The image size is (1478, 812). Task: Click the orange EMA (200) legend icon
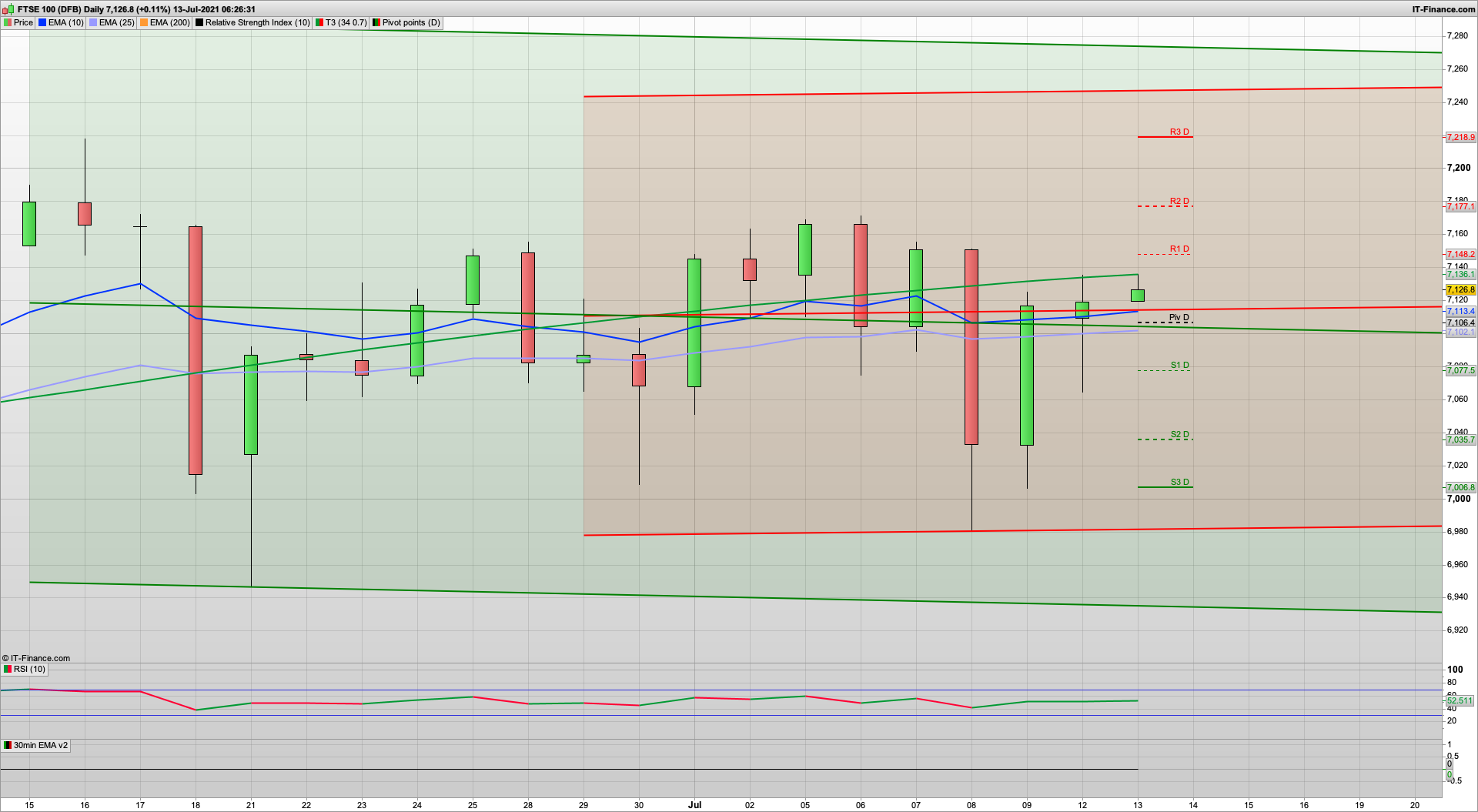coord(143,23)
